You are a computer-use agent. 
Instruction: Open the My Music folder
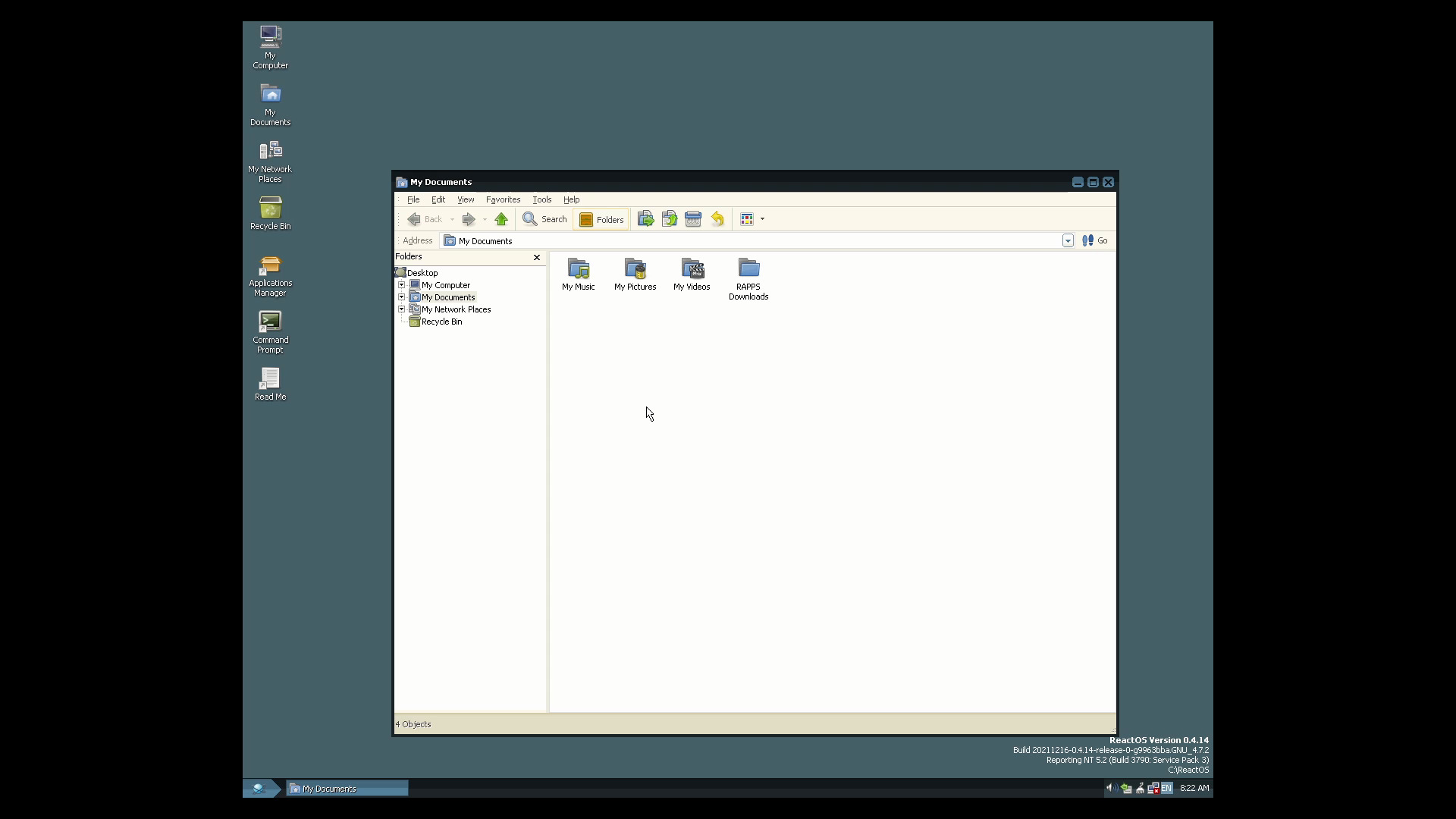(578, 269)
